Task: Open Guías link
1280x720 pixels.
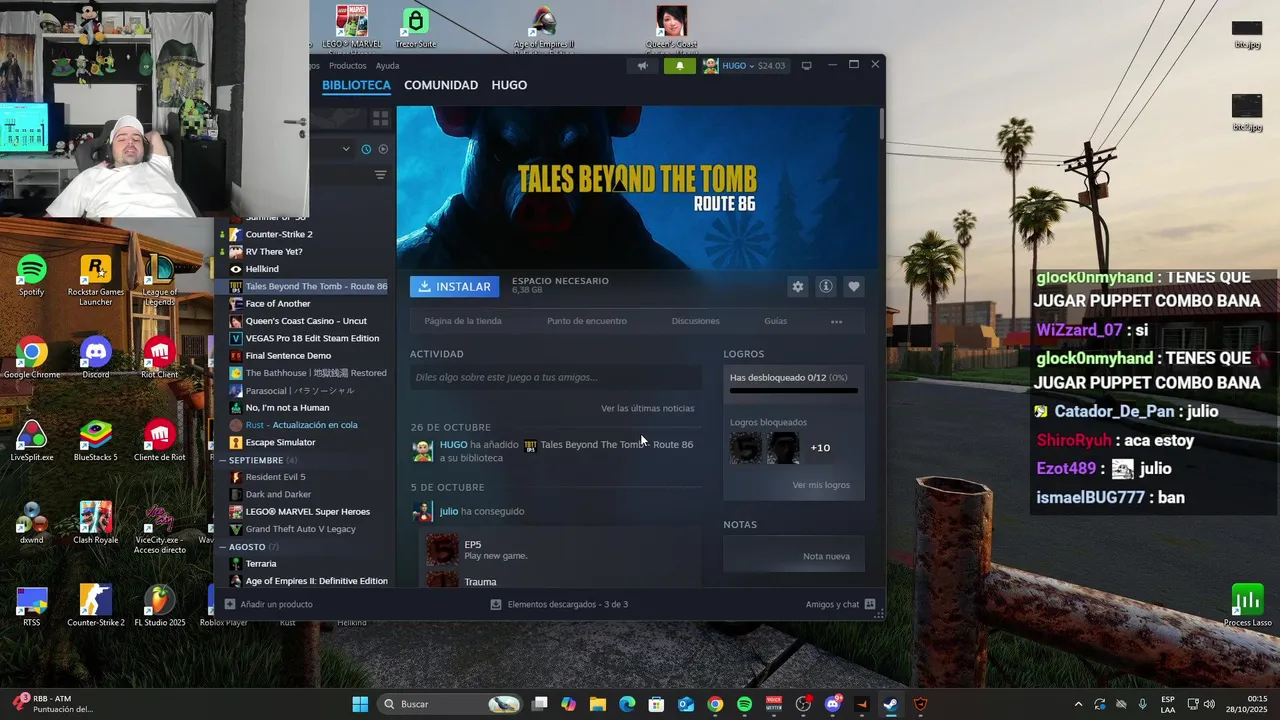Action: [x=776, y=322]
